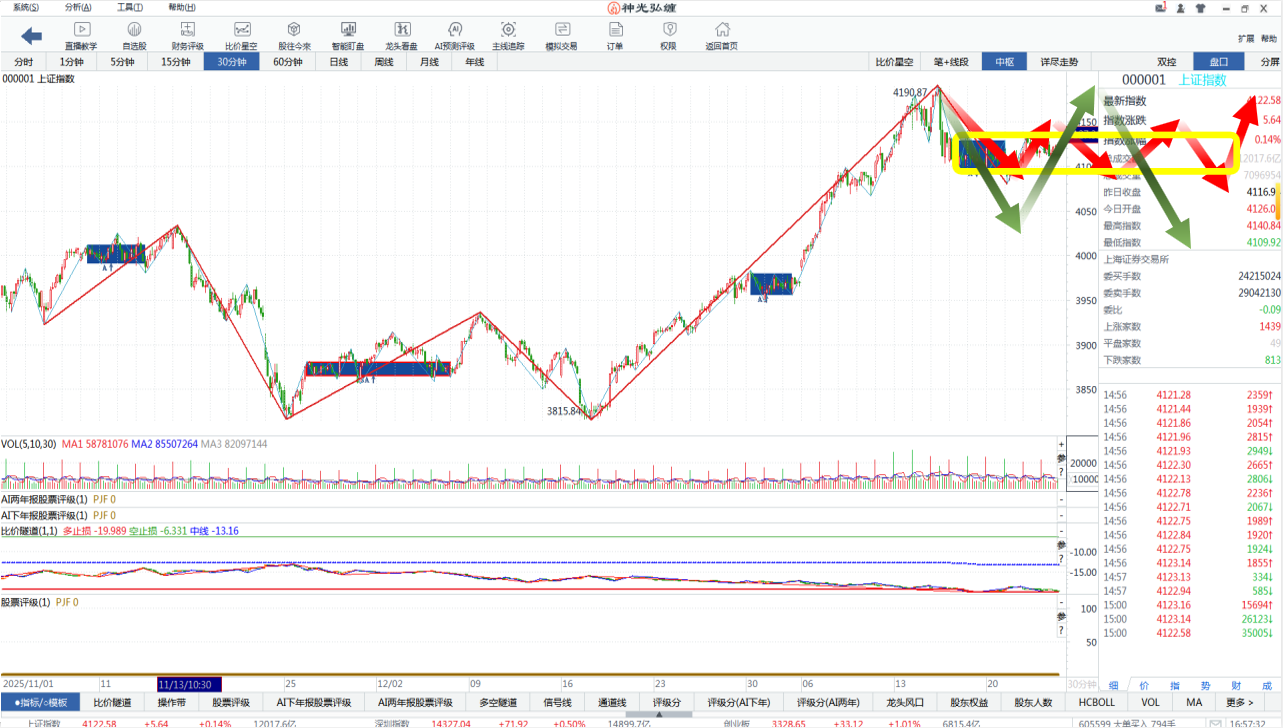The height and width of the screenshot is (728, 1283).
Task: Click the blue back arrow icon
Action: (31, 36)
